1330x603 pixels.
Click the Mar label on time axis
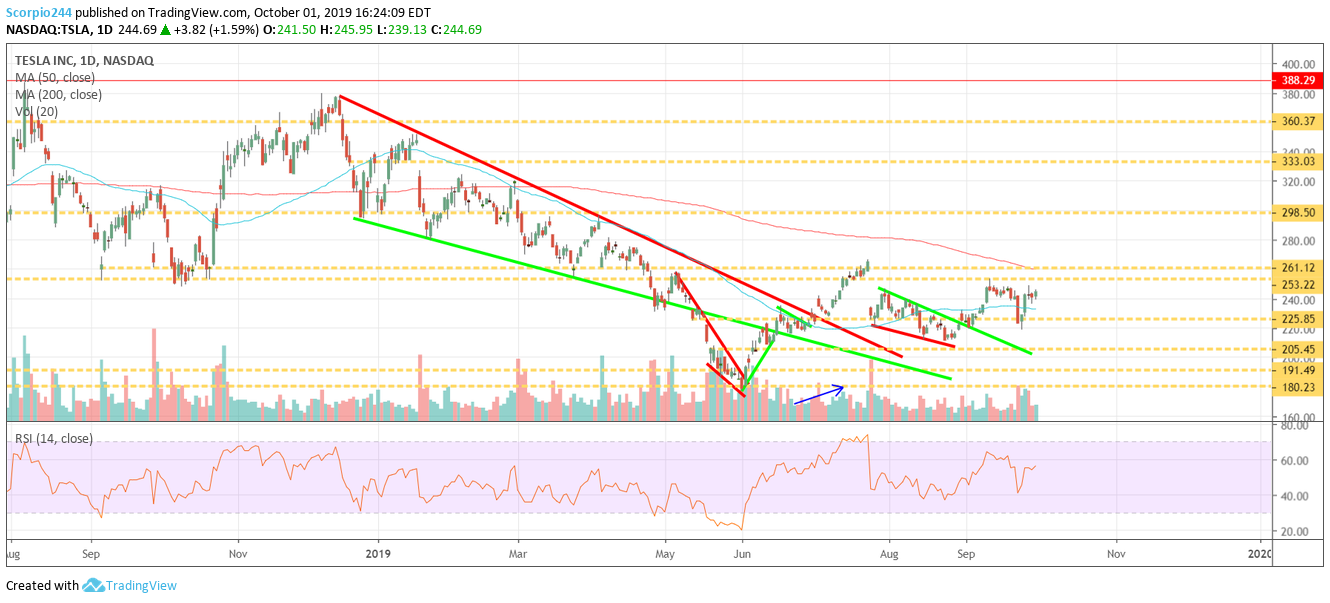(517, 552)
